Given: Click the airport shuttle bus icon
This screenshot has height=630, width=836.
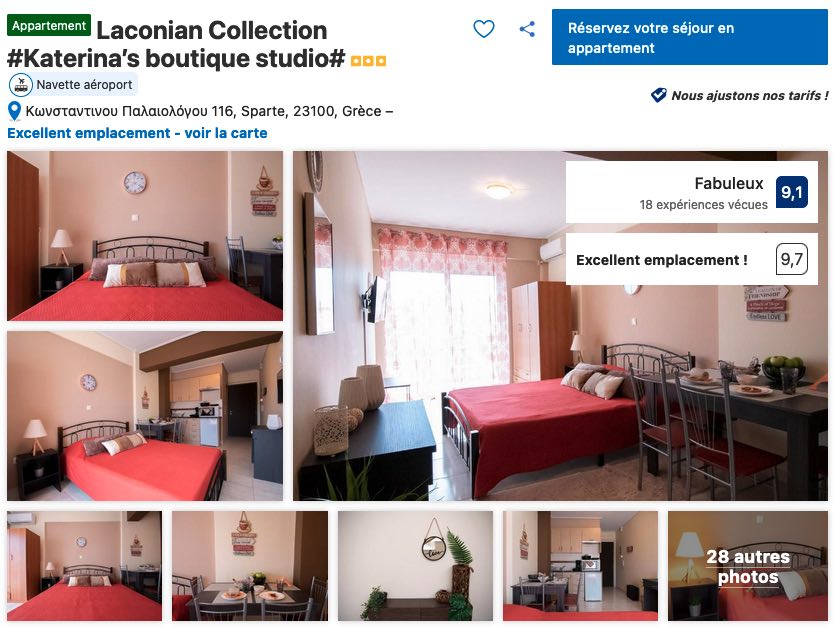Looking at the screenshot, I should [21, 85].
